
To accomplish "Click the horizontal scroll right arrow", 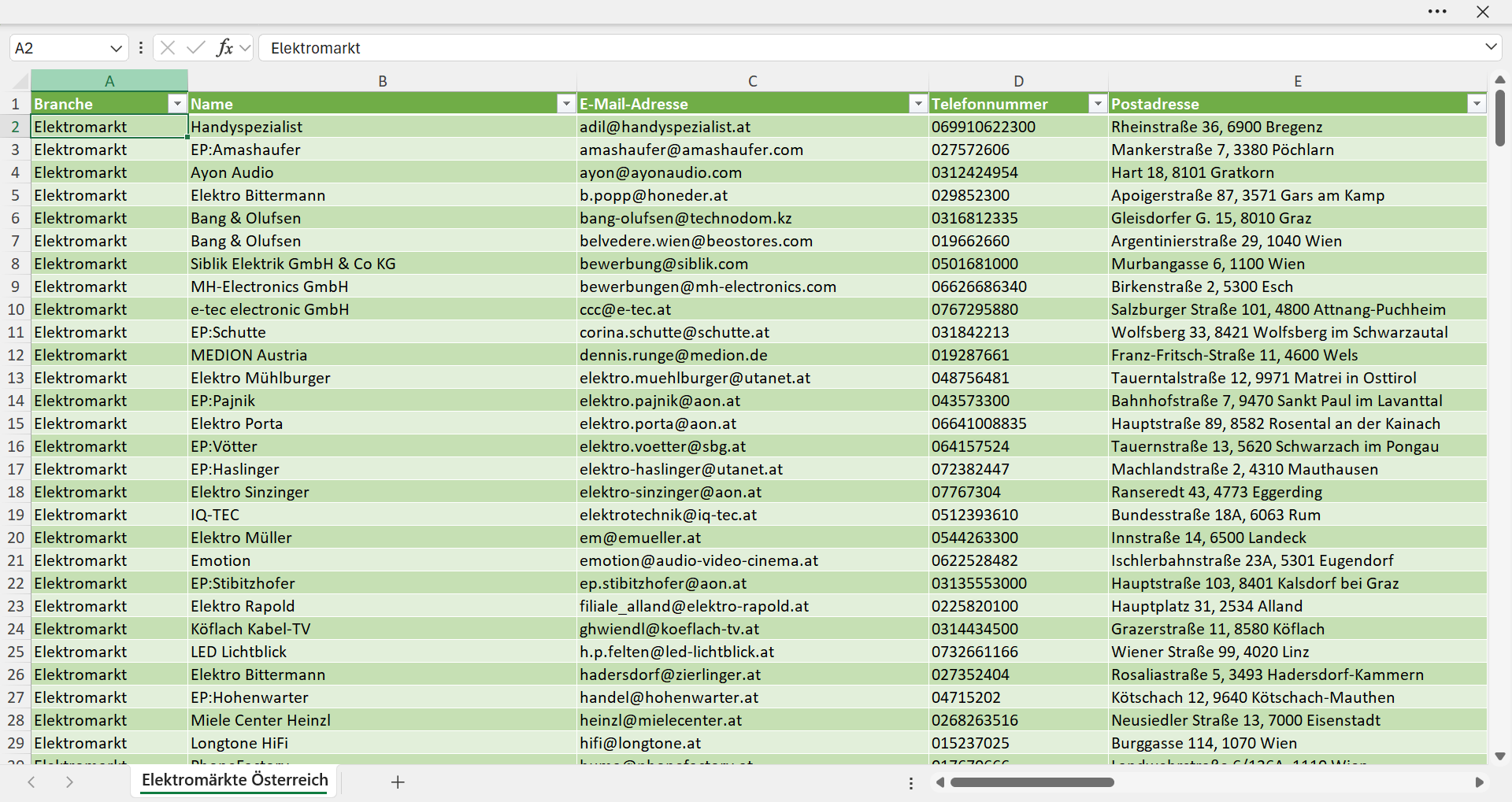I will click(1479, 782).
